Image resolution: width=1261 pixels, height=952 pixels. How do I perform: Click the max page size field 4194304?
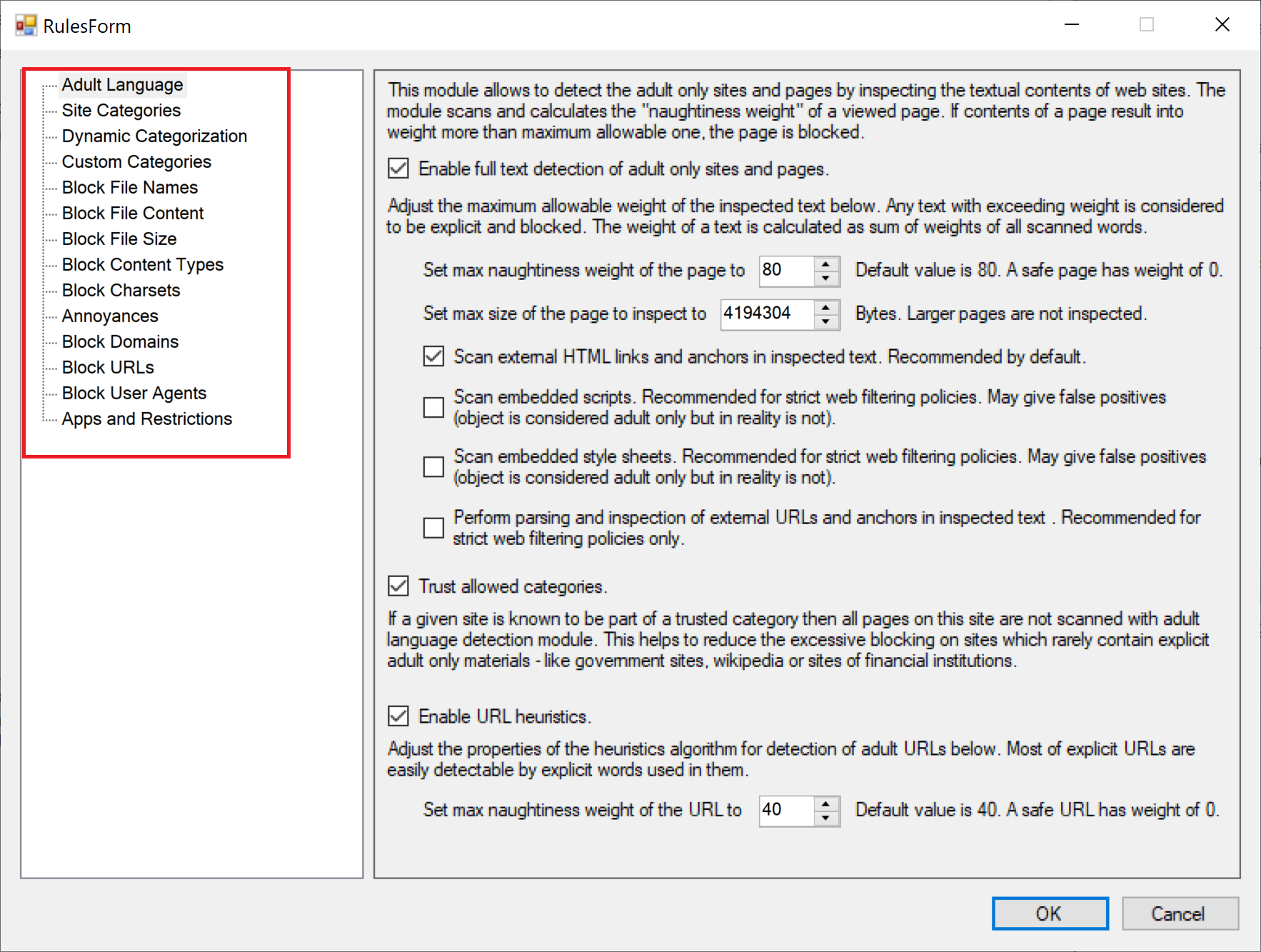pos(767,314)
